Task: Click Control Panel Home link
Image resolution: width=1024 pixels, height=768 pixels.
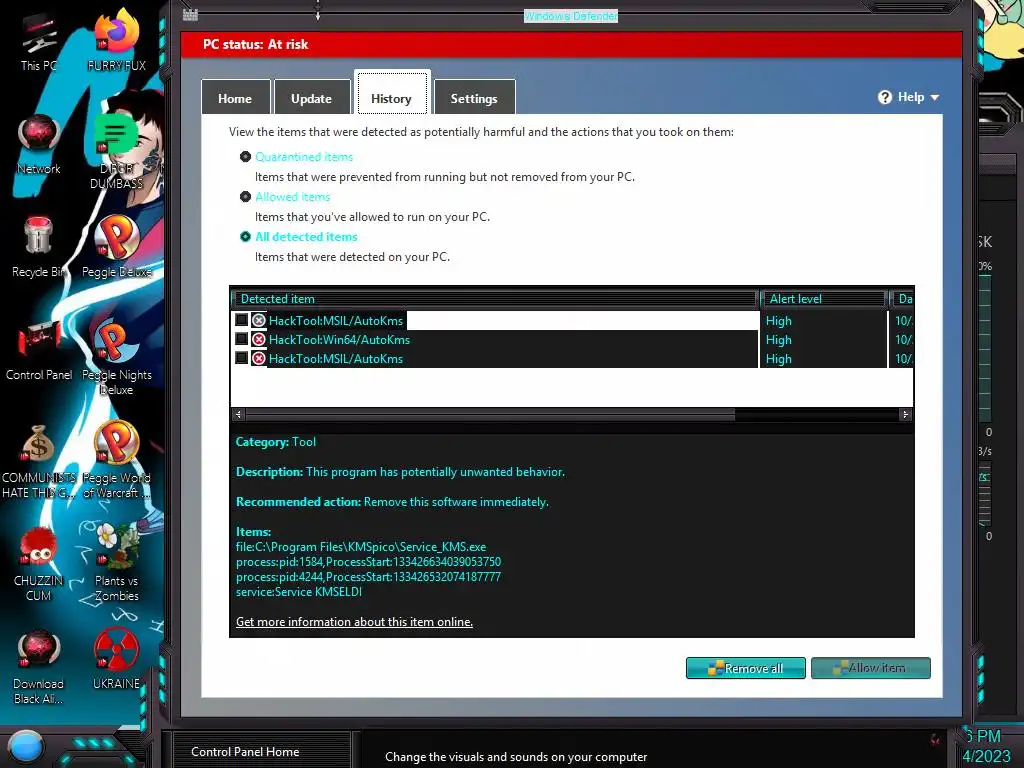Action: point(245,752)
